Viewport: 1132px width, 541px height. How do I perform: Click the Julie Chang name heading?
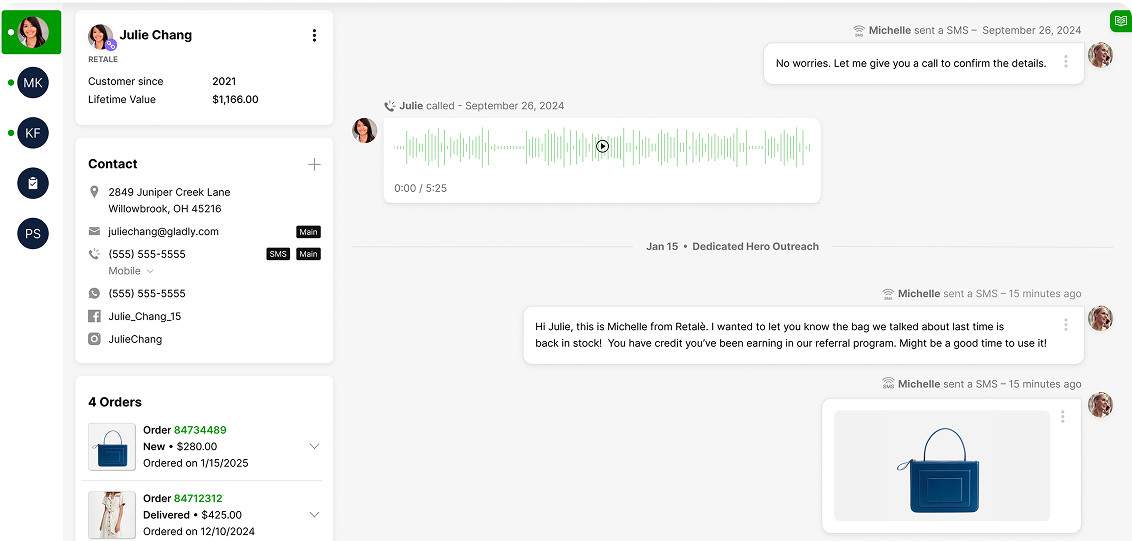point(156,35)
